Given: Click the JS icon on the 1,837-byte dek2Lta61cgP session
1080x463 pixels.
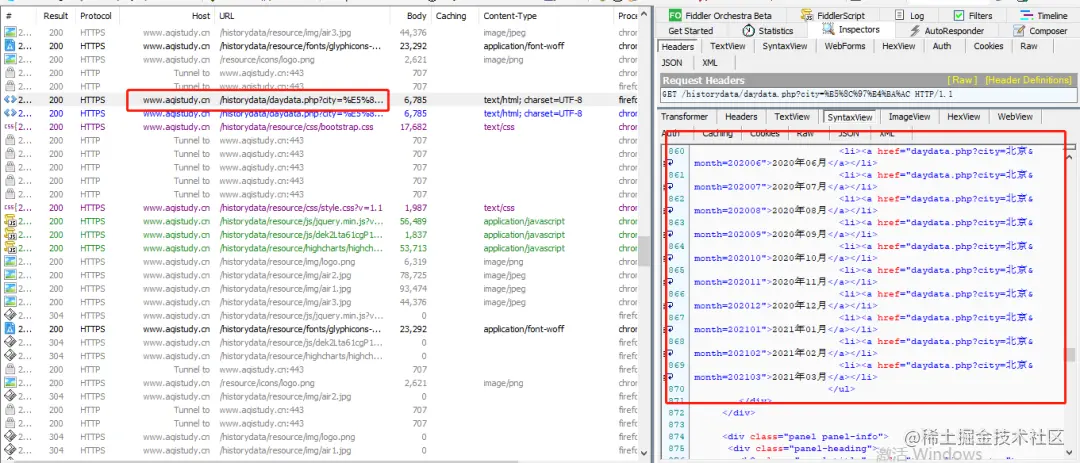Looking at the screenshot, I should [x=10, y=235].
